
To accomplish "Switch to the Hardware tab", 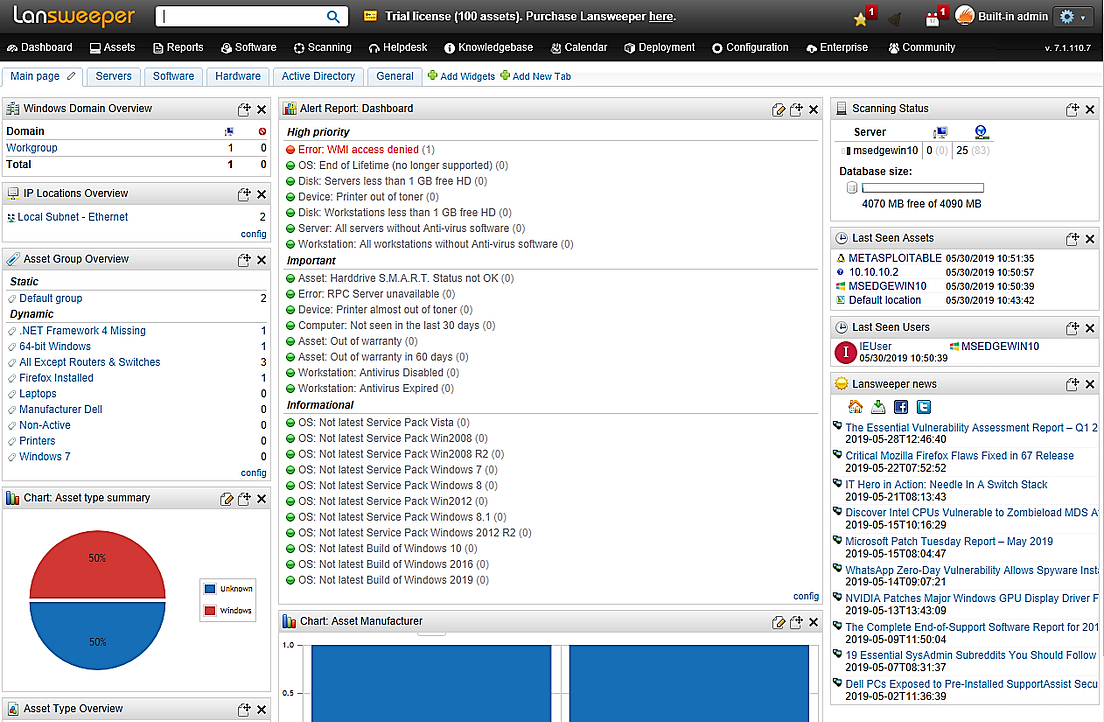I will 238,76.
